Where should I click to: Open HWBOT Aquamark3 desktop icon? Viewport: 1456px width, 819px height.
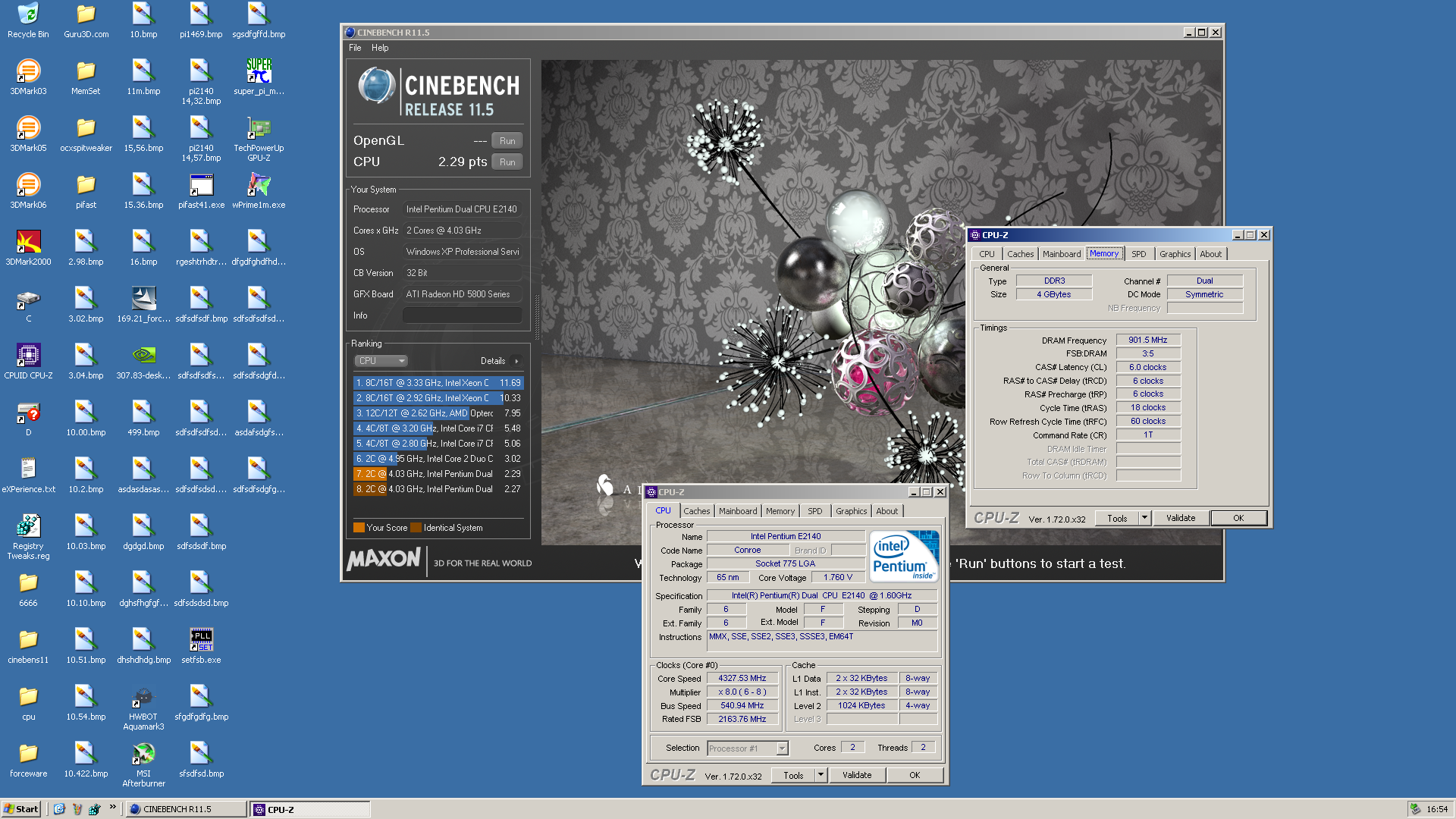tap(143, 708)
